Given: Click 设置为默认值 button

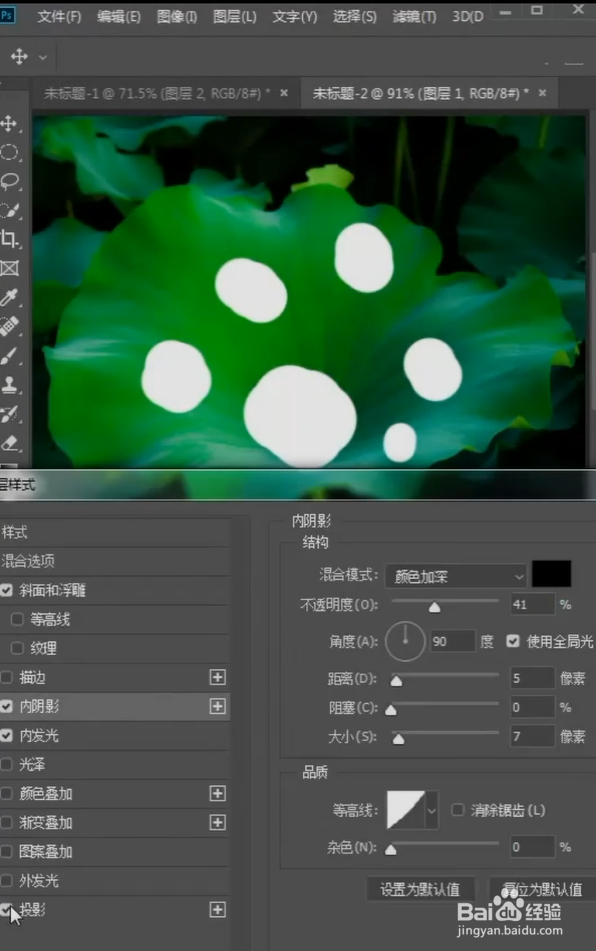Looking at the screenshot, I should 420,890.
